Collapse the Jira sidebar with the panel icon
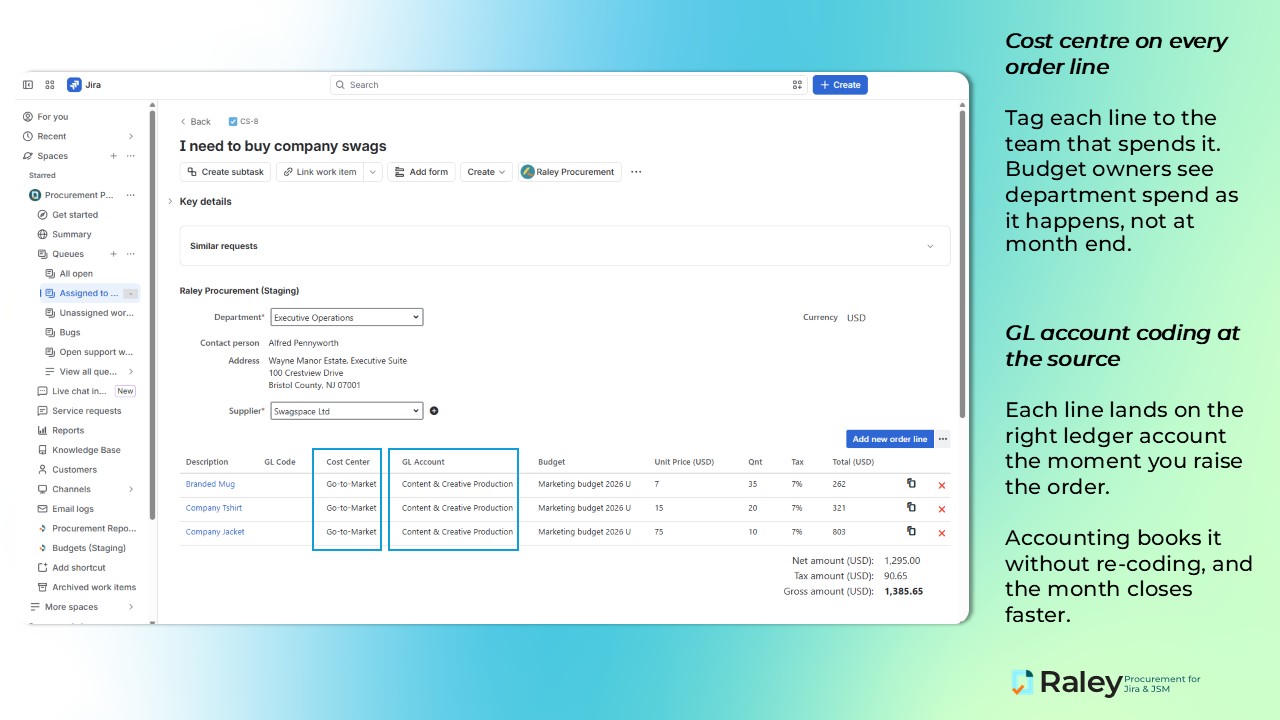 (28, 85)
